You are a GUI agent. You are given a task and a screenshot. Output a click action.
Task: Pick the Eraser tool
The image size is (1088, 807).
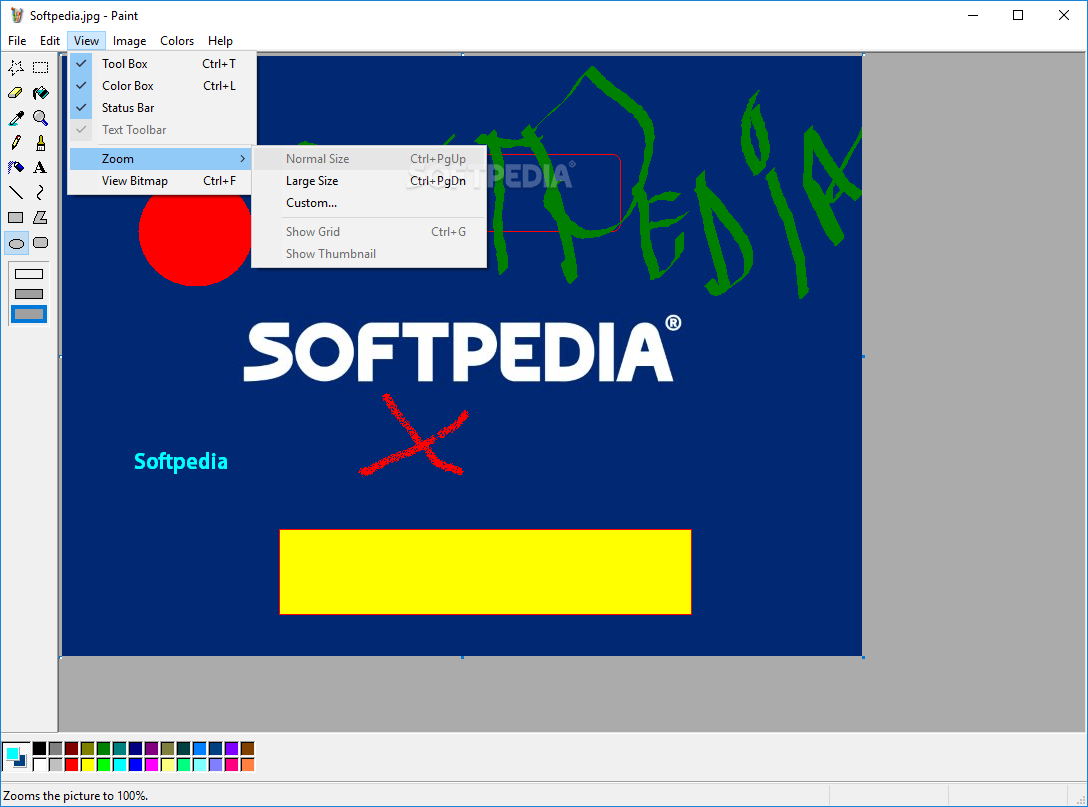(16, 92)
